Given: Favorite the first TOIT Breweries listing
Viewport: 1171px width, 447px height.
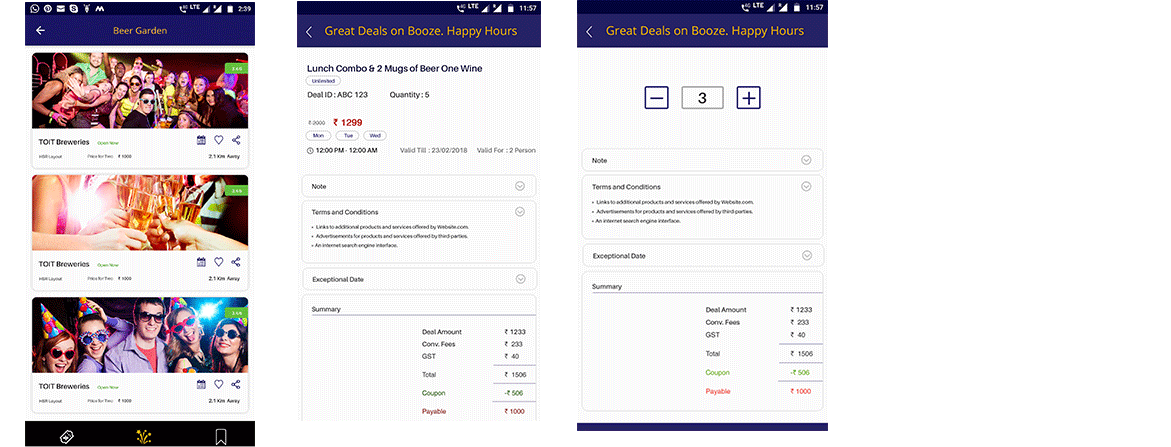Looking at the screenshot, I should [219, 141].
